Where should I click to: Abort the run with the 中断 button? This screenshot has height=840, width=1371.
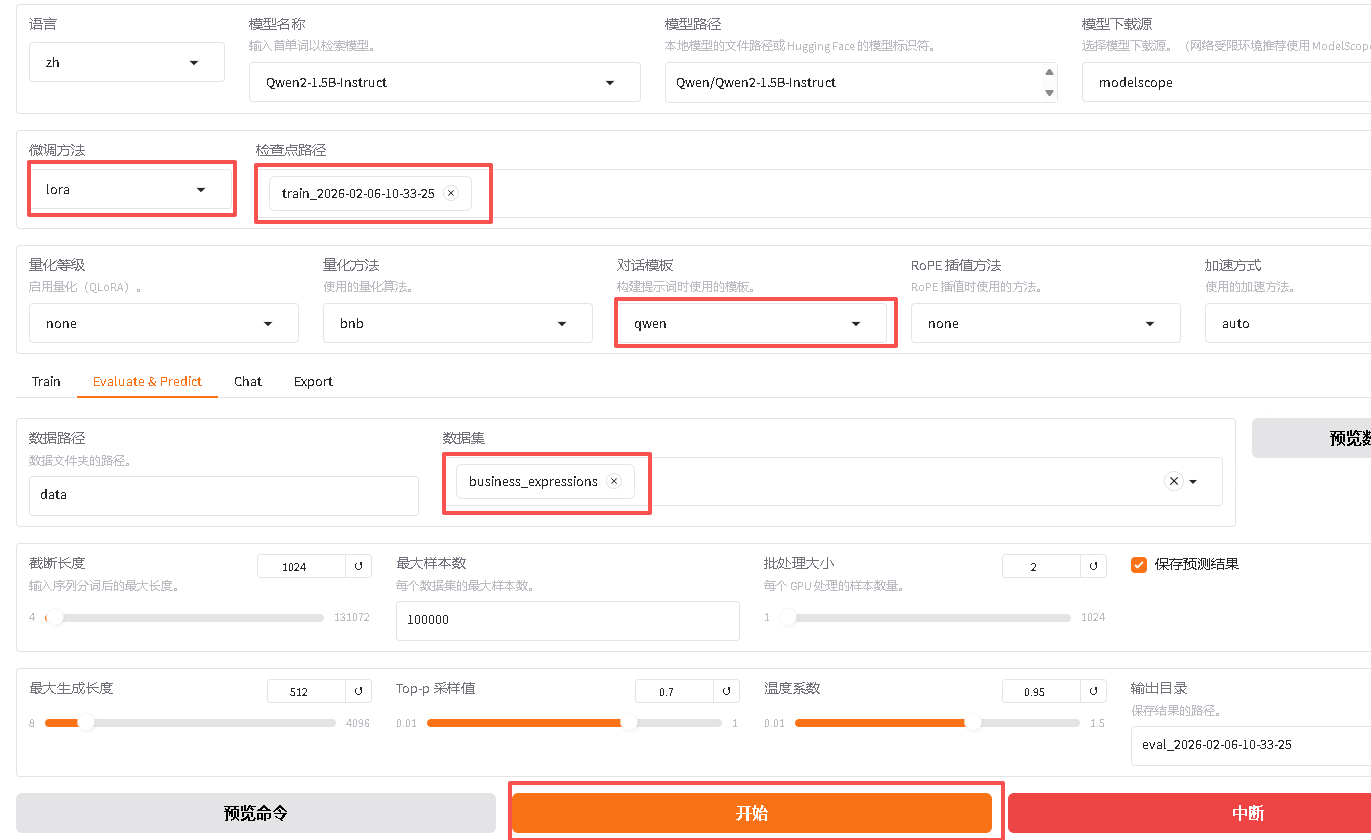point(1189,813)
